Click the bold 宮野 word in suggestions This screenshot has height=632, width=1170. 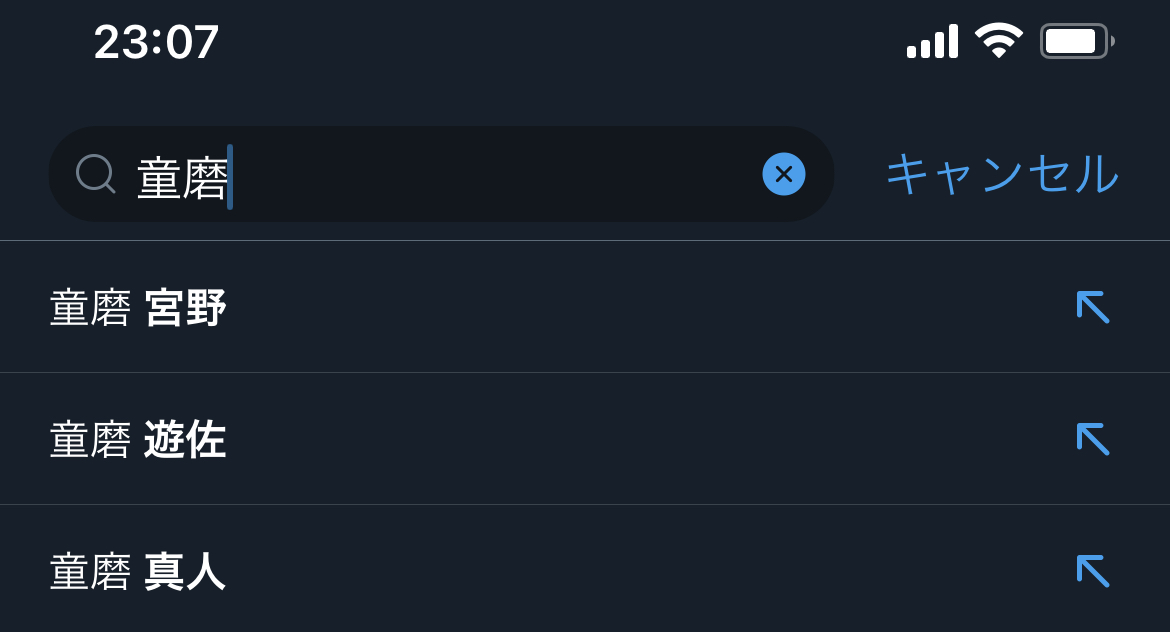[x=185, y=308]
